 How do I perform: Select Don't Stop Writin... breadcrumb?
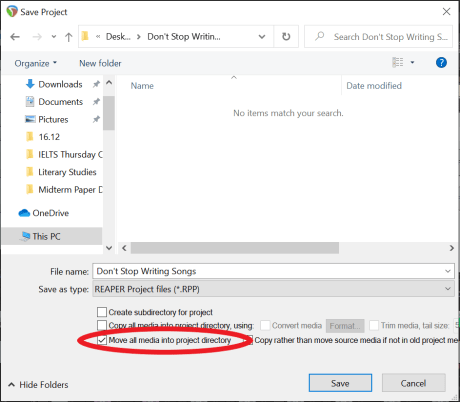pyautogui.click(x=184, y=37)
